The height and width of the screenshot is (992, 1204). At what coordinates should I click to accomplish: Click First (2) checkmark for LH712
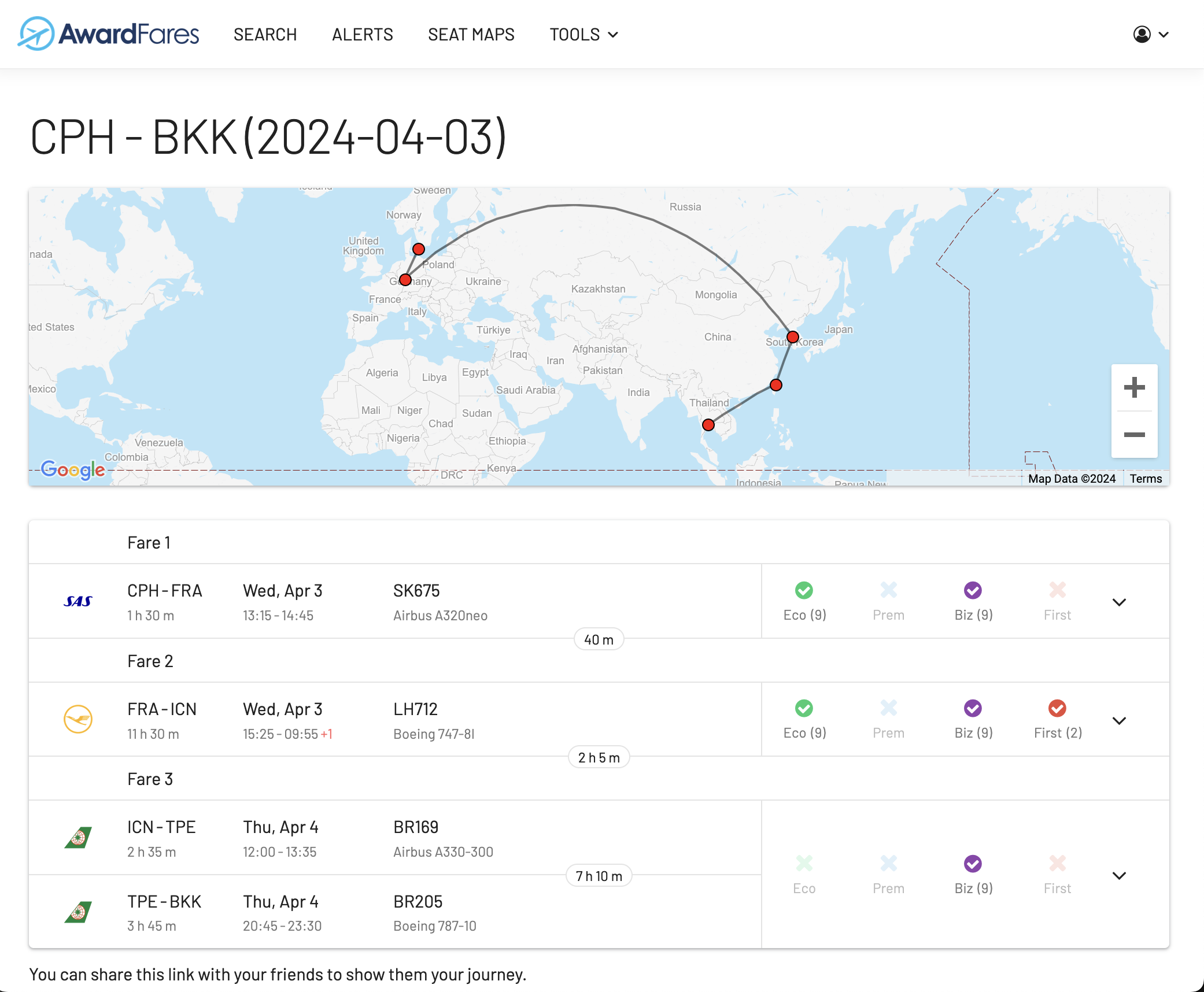click(1058, 708)
